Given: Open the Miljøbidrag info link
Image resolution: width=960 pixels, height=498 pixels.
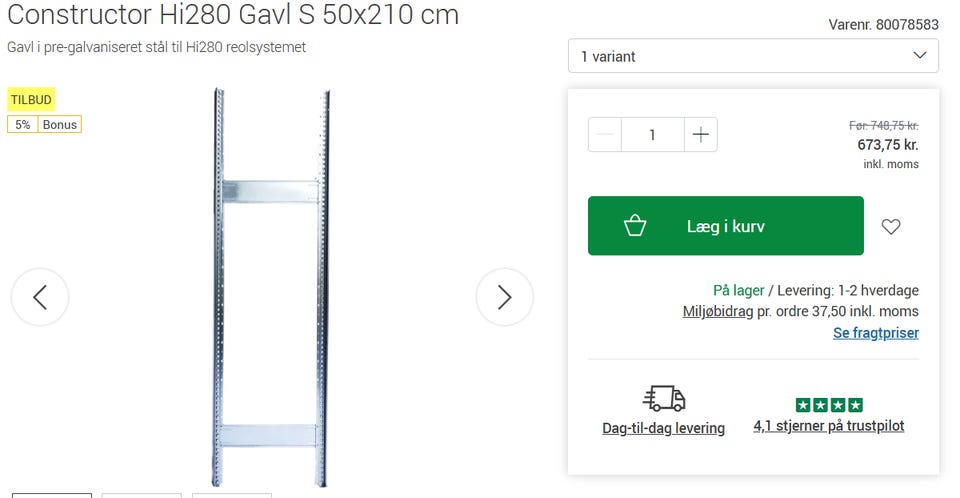Looking at the screenshot, I should click(718, 311).
